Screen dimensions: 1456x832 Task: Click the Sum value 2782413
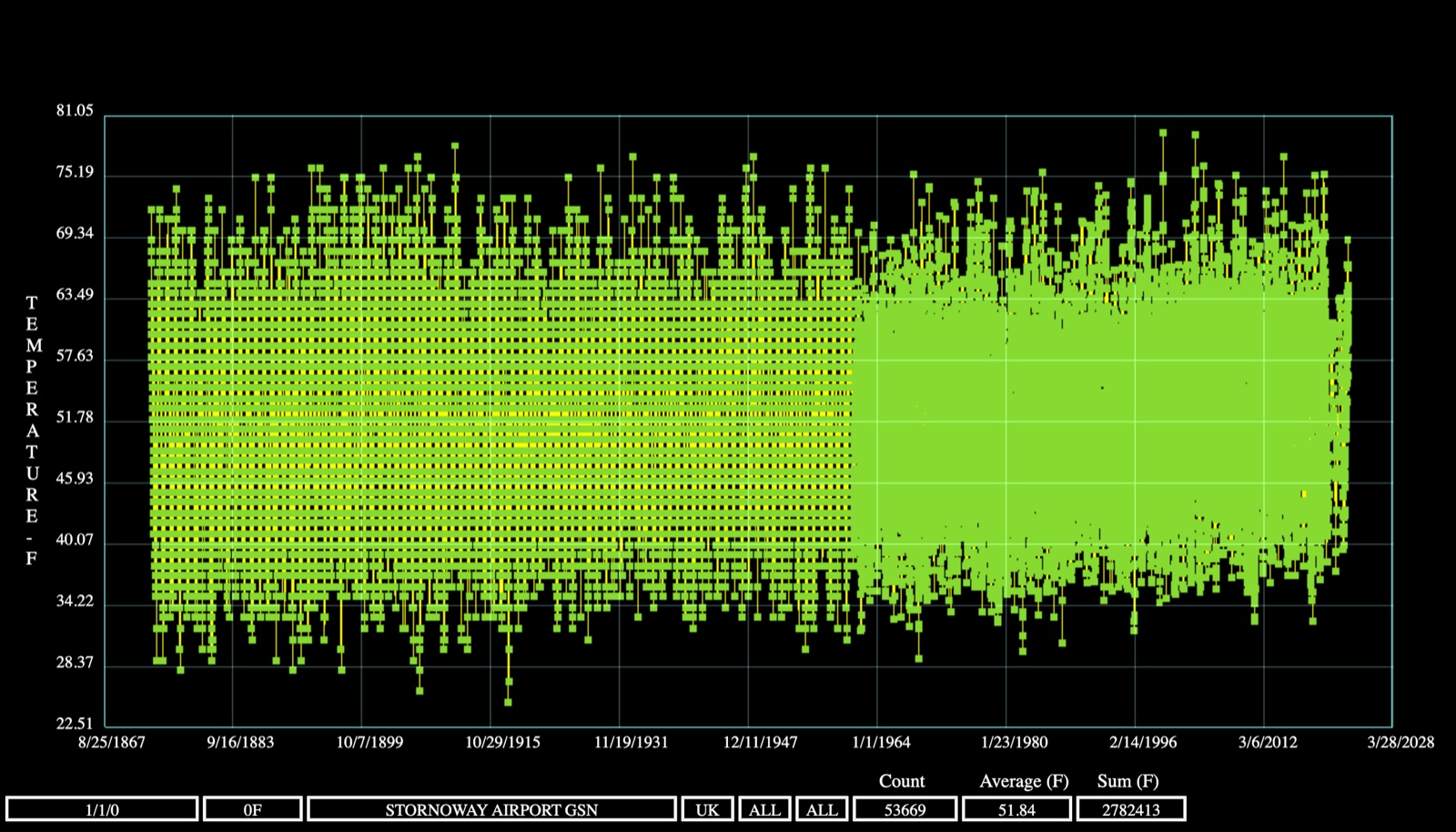click(x=1131, y=809)
